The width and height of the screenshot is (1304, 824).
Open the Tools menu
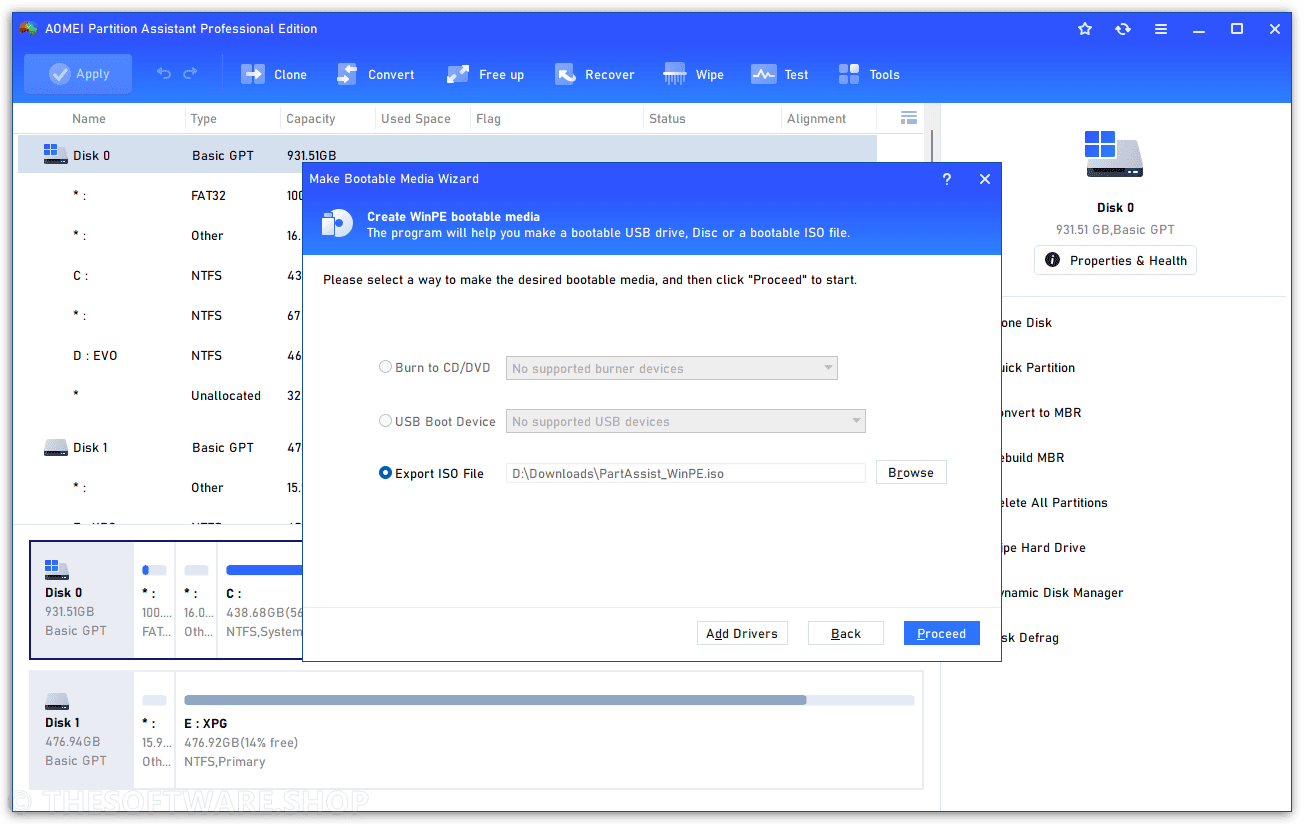[869, 74]
